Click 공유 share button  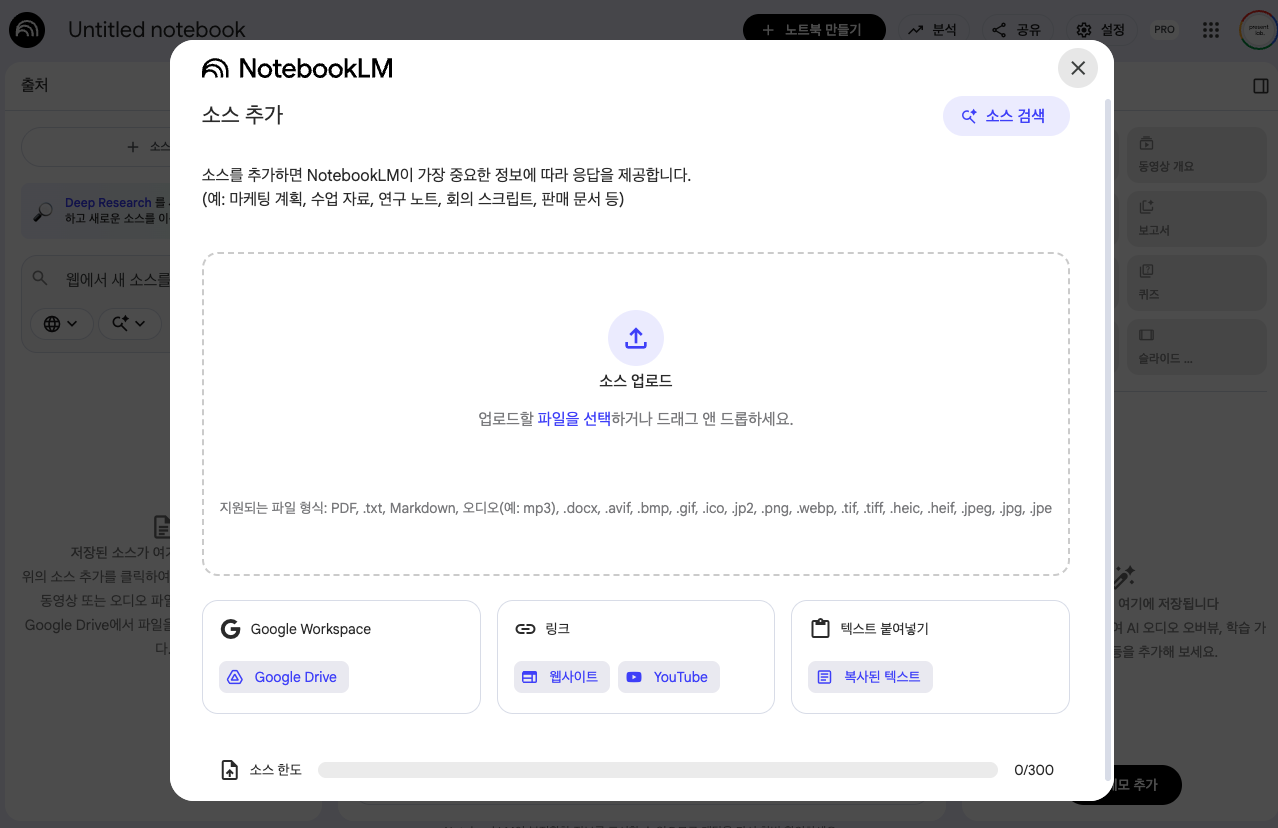point(1016,30)
